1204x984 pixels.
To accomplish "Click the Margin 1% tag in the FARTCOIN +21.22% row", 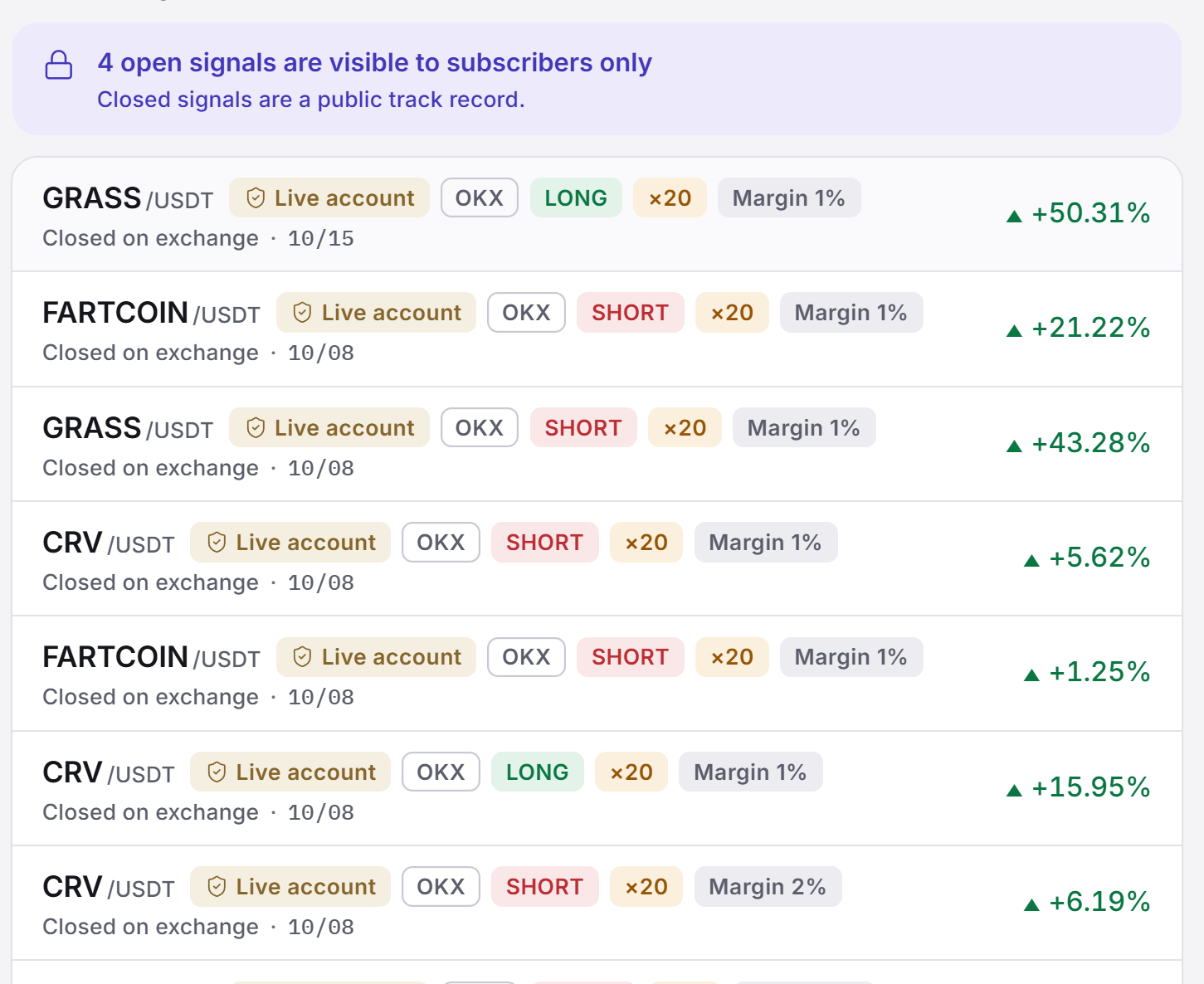I will pyautogui.click(x=851, y=313).
